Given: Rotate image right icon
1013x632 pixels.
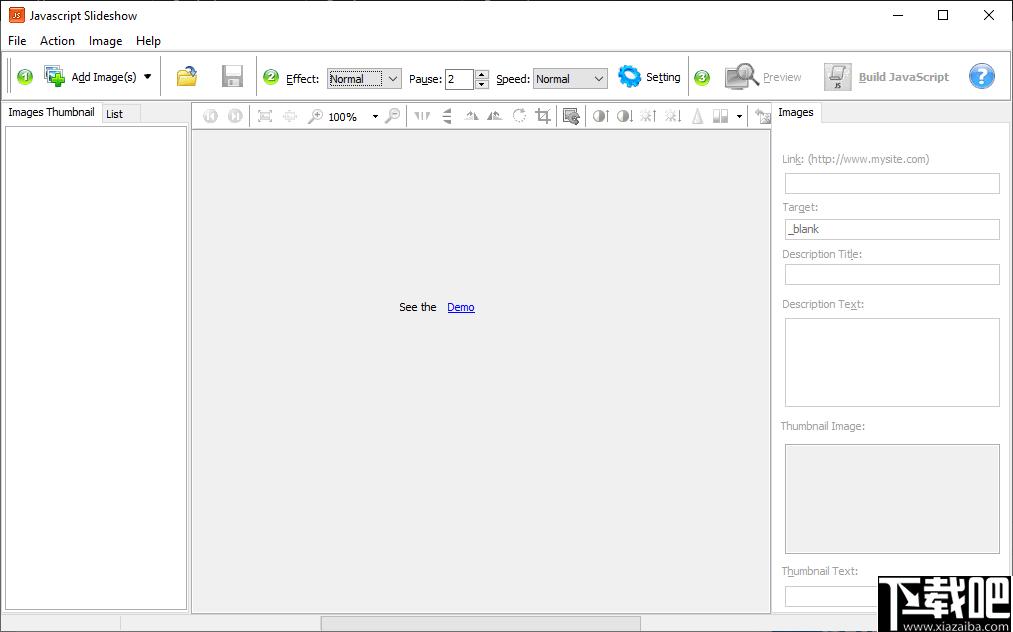Looking at the screenshot, I should (495, 116).
